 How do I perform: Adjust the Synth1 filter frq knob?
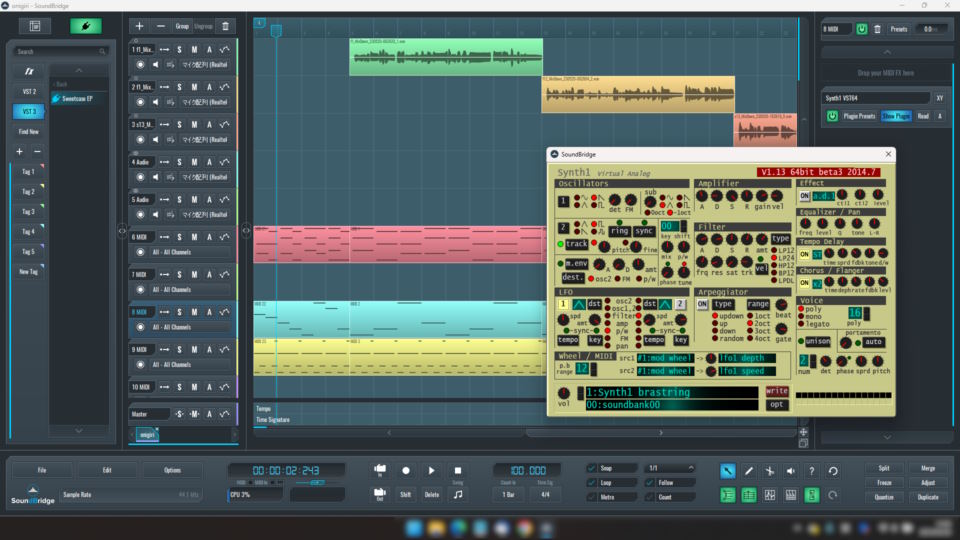coord(702,261)
